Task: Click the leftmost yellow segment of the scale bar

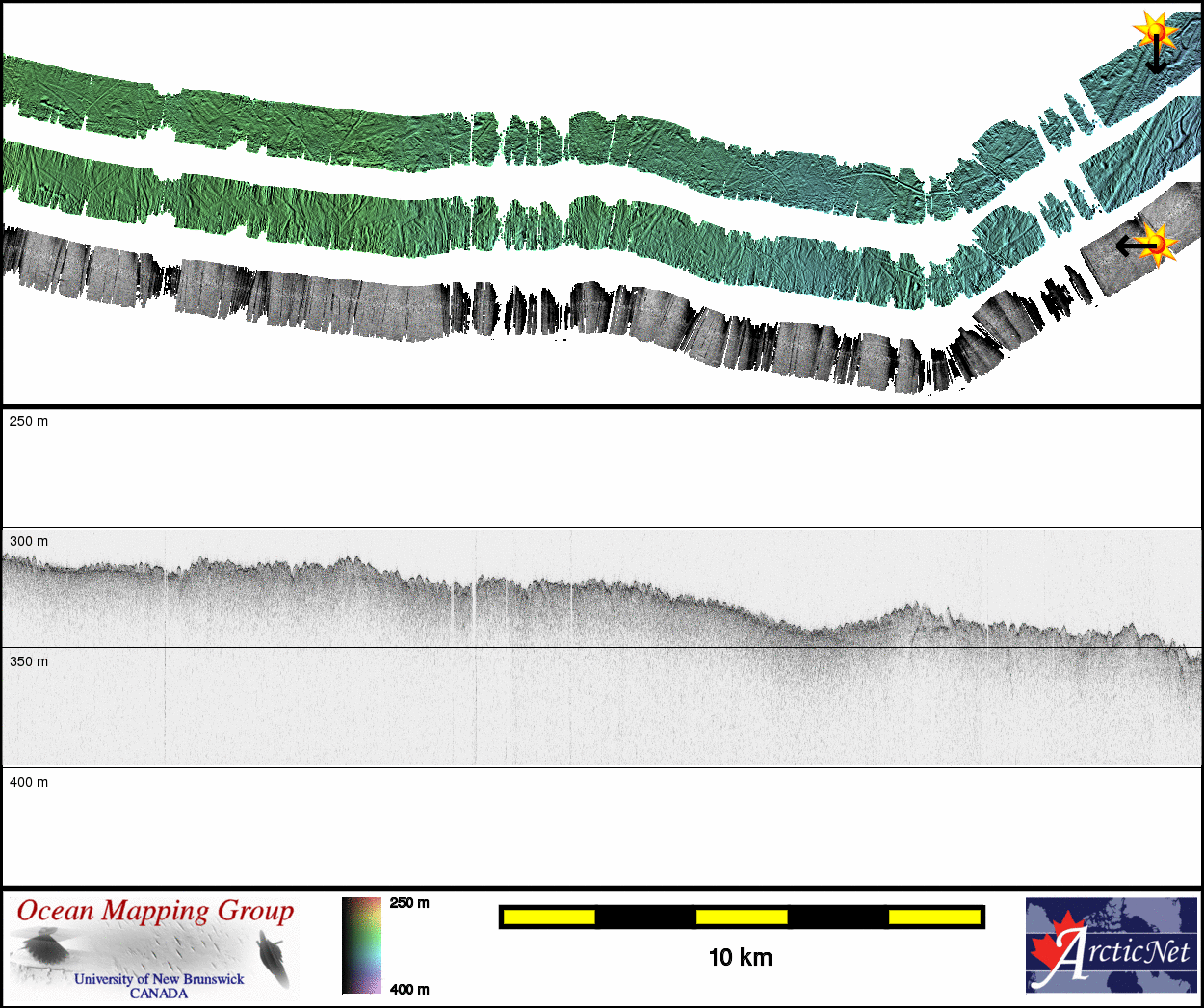Action: [x=549, y=917]
